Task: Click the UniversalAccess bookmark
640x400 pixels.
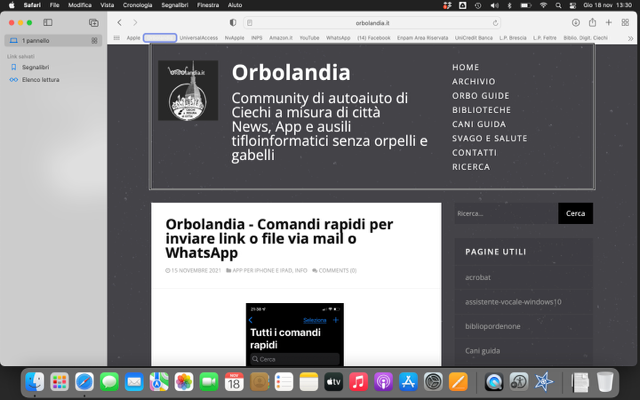Action: point(198,38)
